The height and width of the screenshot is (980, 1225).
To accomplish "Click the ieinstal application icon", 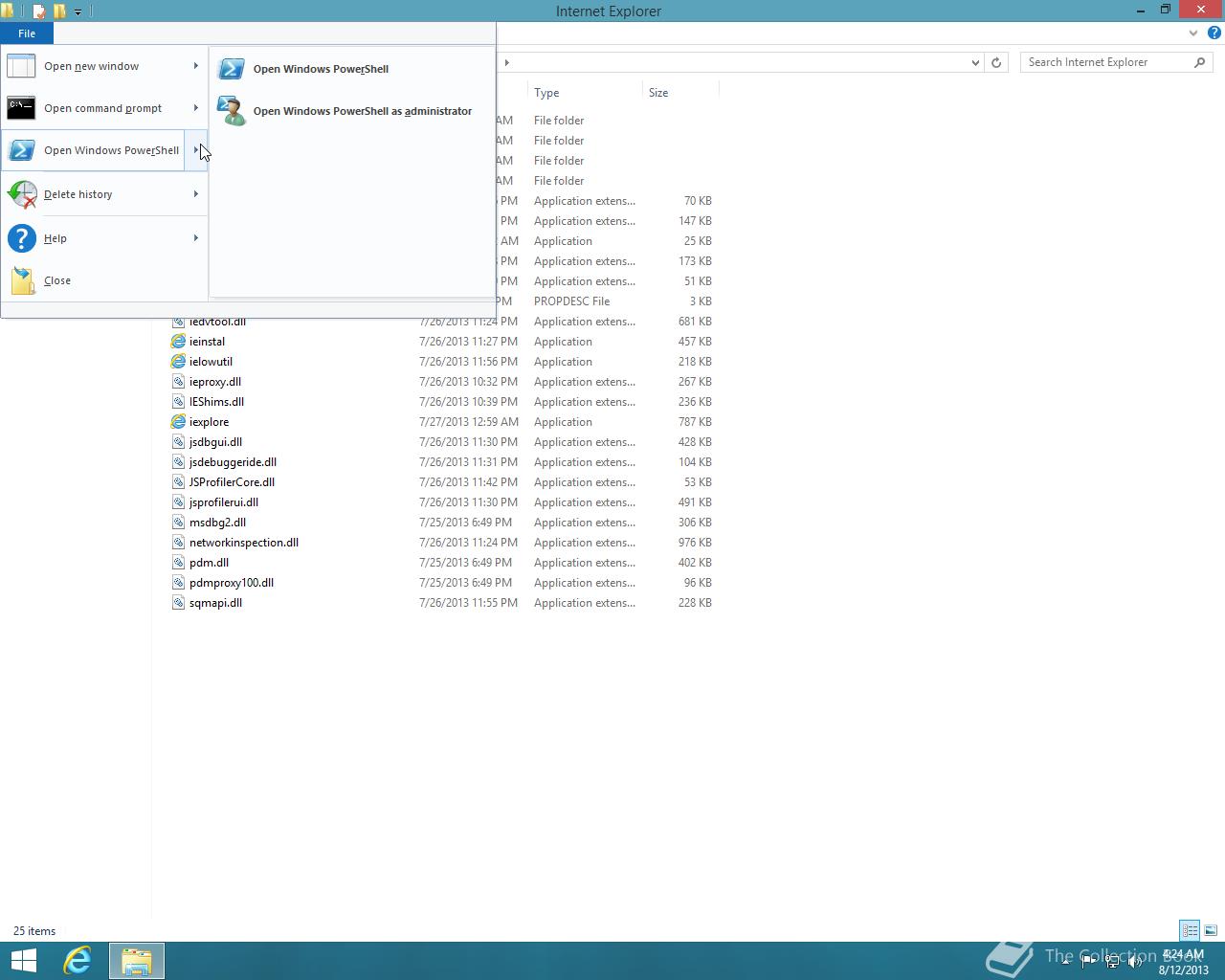I will tap(178, 342).
